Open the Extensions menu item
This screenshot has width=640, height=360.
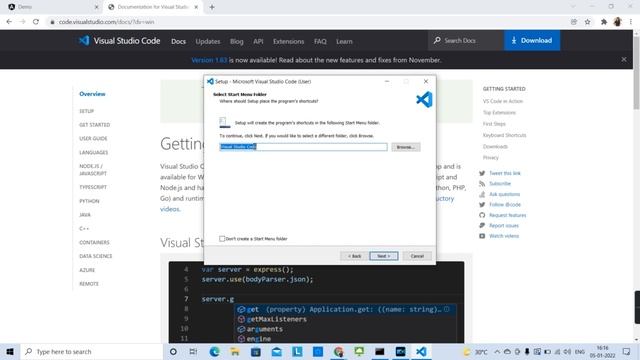(289, 41)
